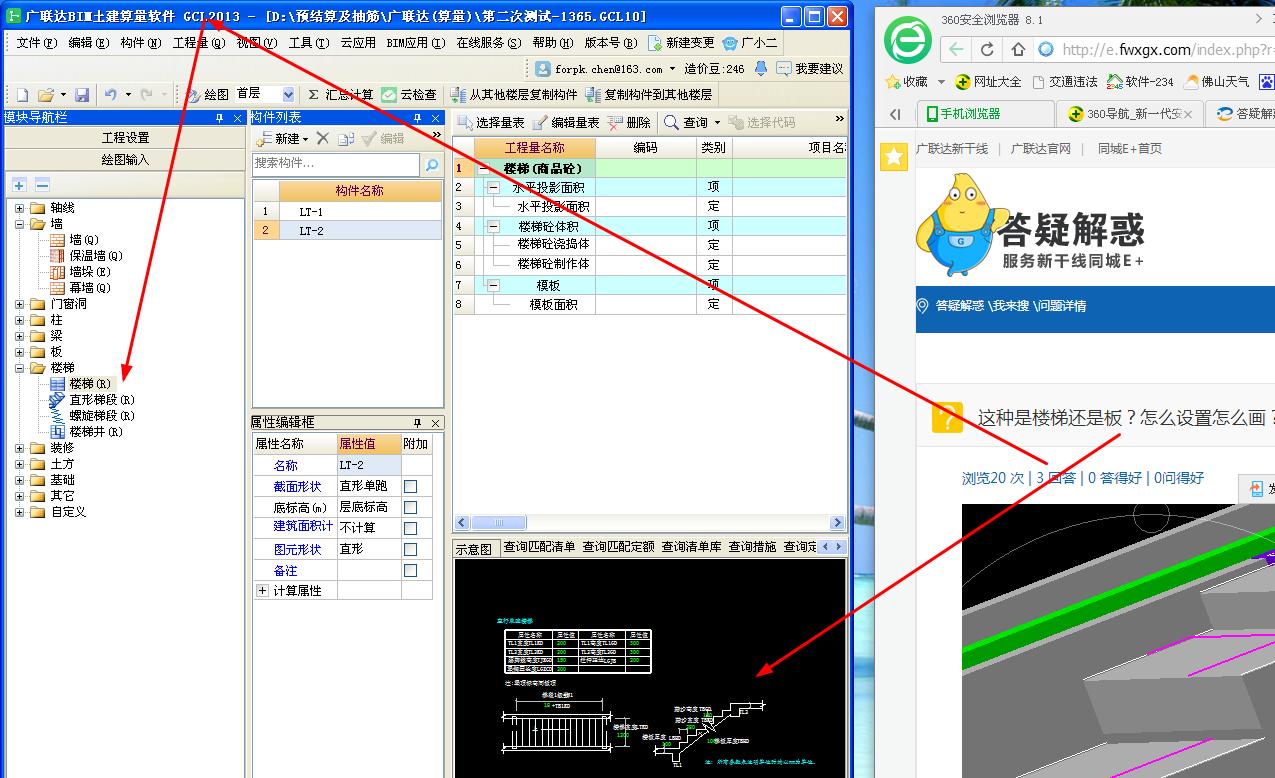The image size is (1275, 778).
Task: Click 复制构件到其他楼层 toolbar button
Action: (650, 94)
